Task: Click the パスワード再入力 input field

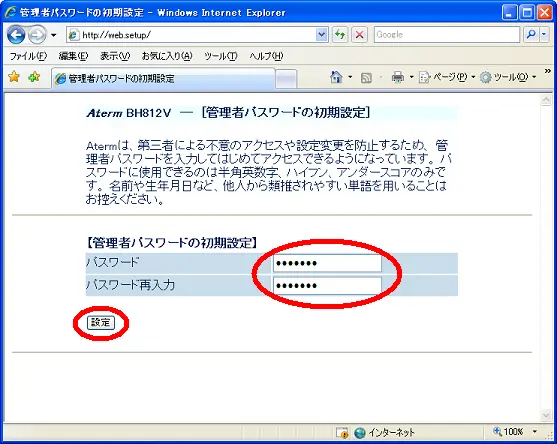Action: tap(327, 286)
